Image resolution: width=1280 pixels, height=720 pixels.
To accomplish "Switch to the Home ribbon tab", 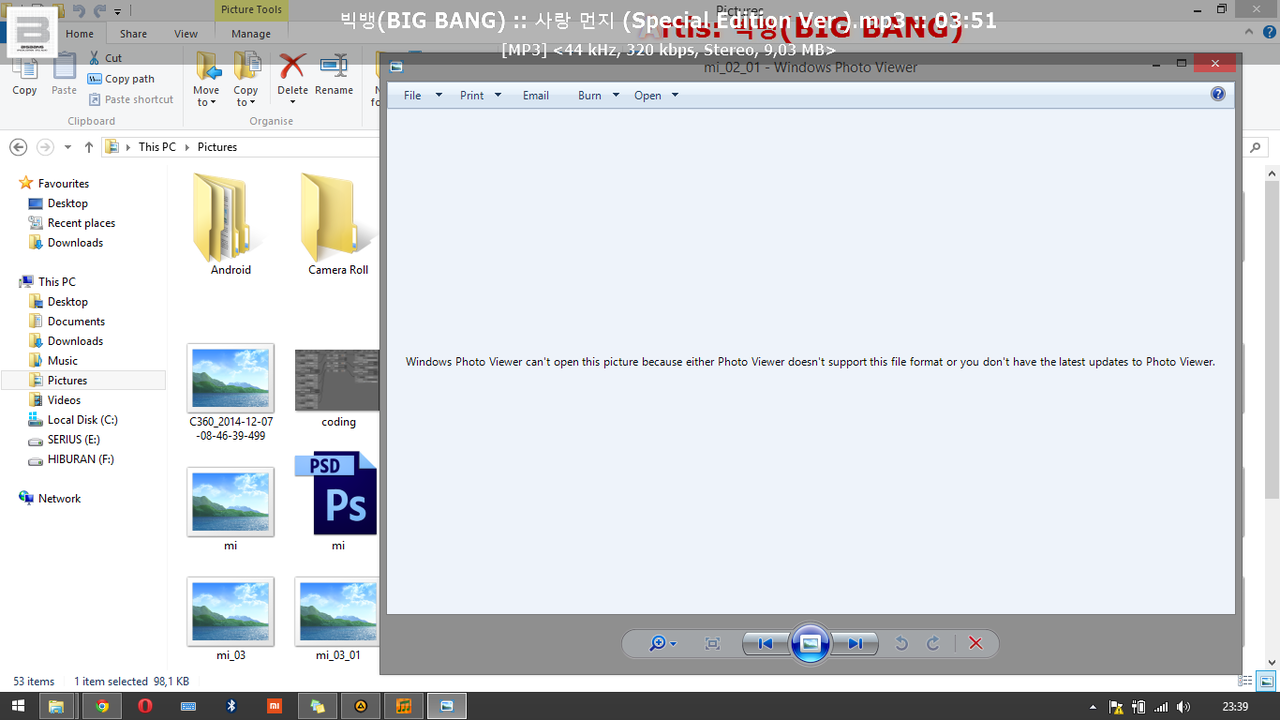I will tap(80, 34).
